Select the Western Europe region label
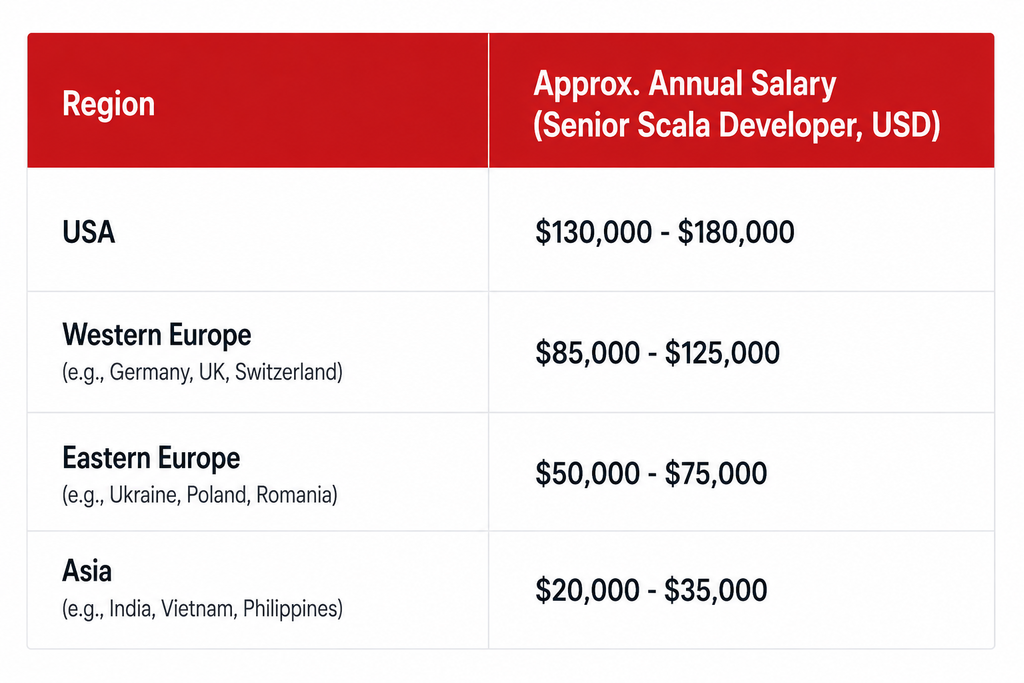1024x683 pixels. (x=157, y=334)
